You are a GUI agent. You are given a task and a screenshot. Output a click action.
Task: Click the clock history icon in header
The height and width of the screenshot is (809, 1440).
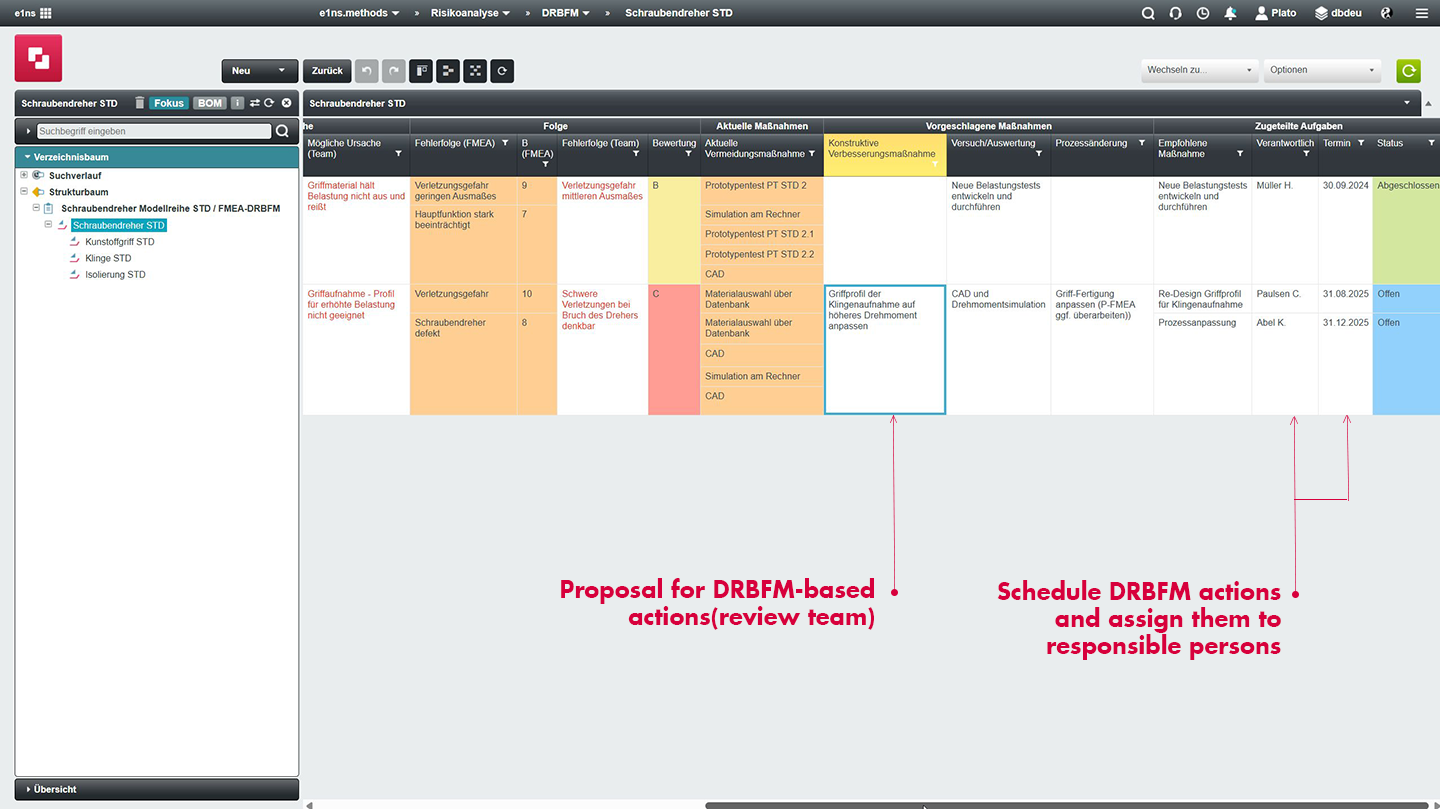coord(1203,13)
